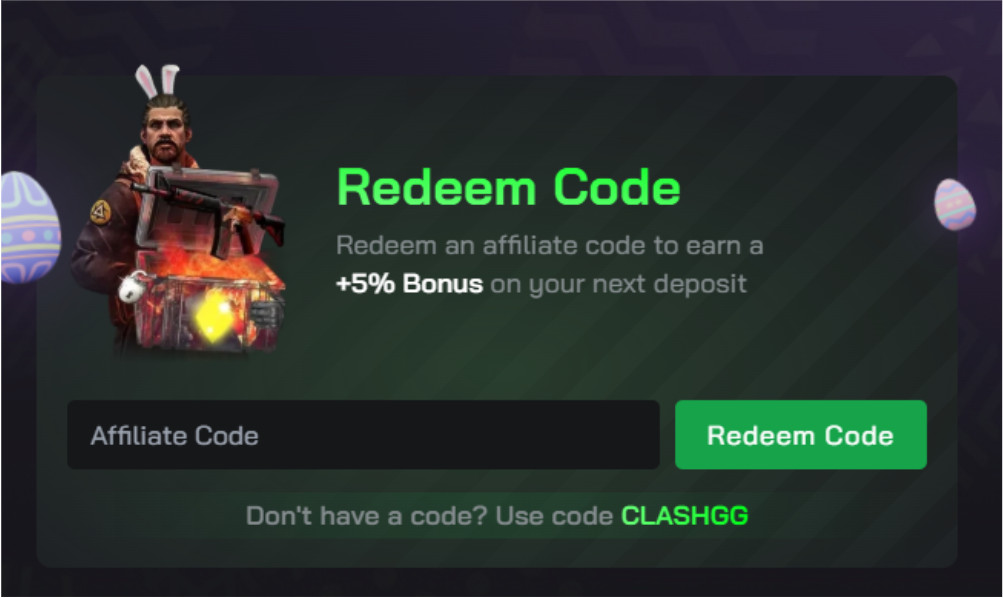Select the CLASHGG code text
The image size is (1003, 598).
[x=684, y=515]
